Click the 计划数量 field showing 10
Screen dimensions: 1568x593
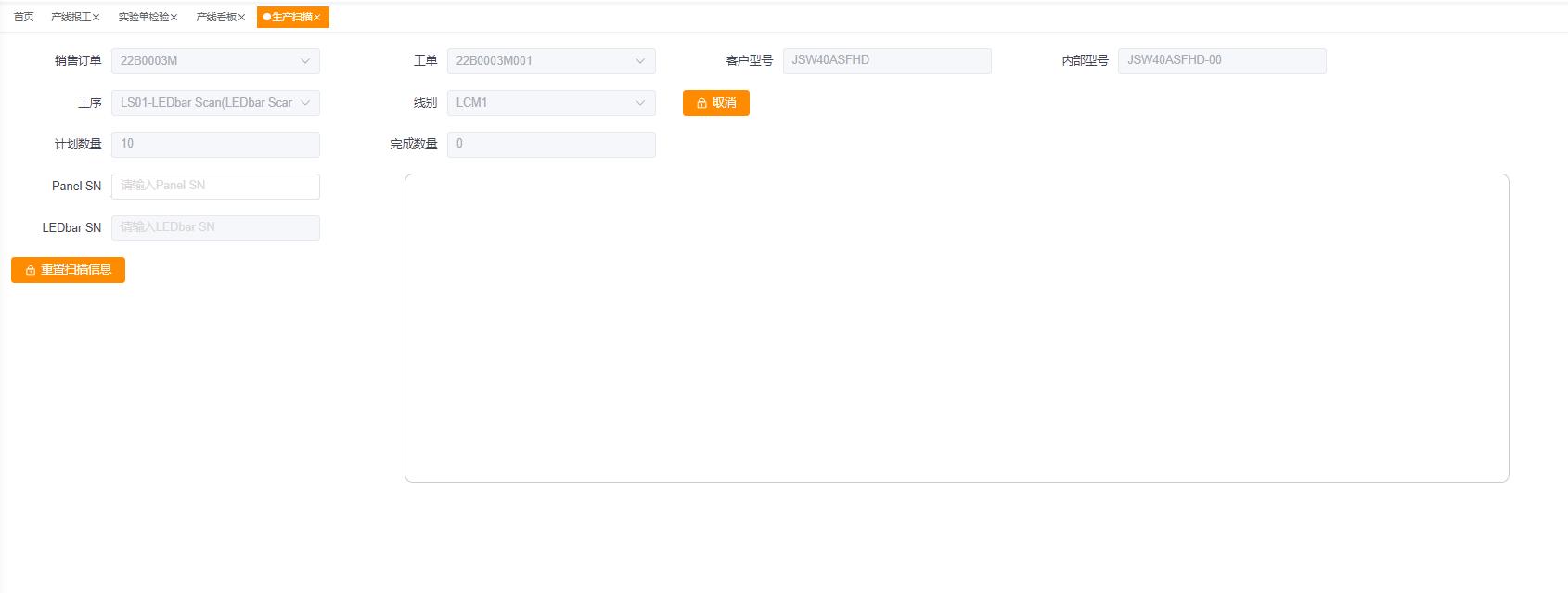coord(215,144)
